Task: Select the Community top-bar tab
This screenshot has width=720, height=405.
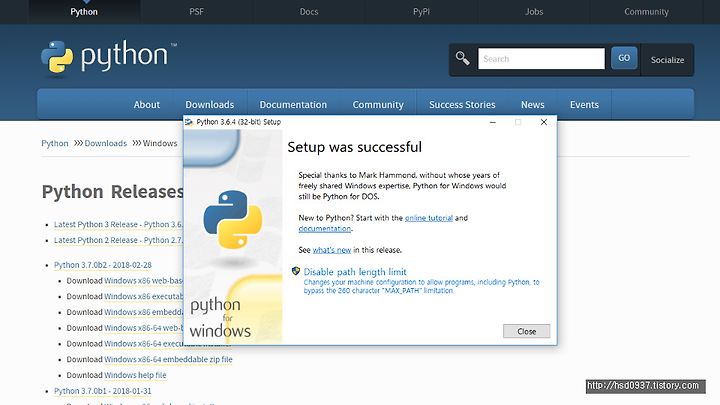Action: pyautogui.click(x=646, y=11)
